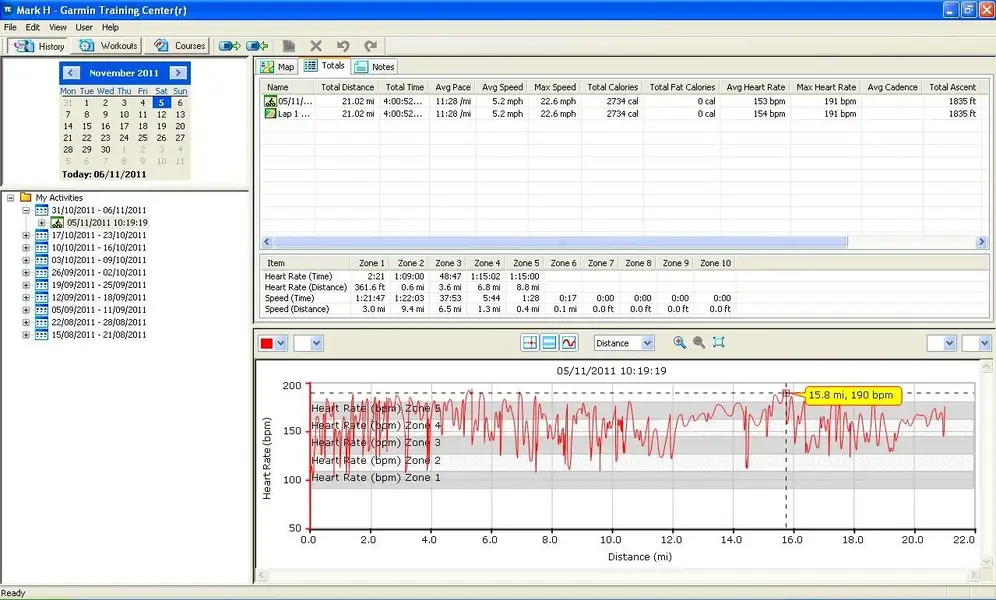The height and width of the screenshot is (600, 996).
Task: Click the red series color swatch
Action: [x=267, y=343]
